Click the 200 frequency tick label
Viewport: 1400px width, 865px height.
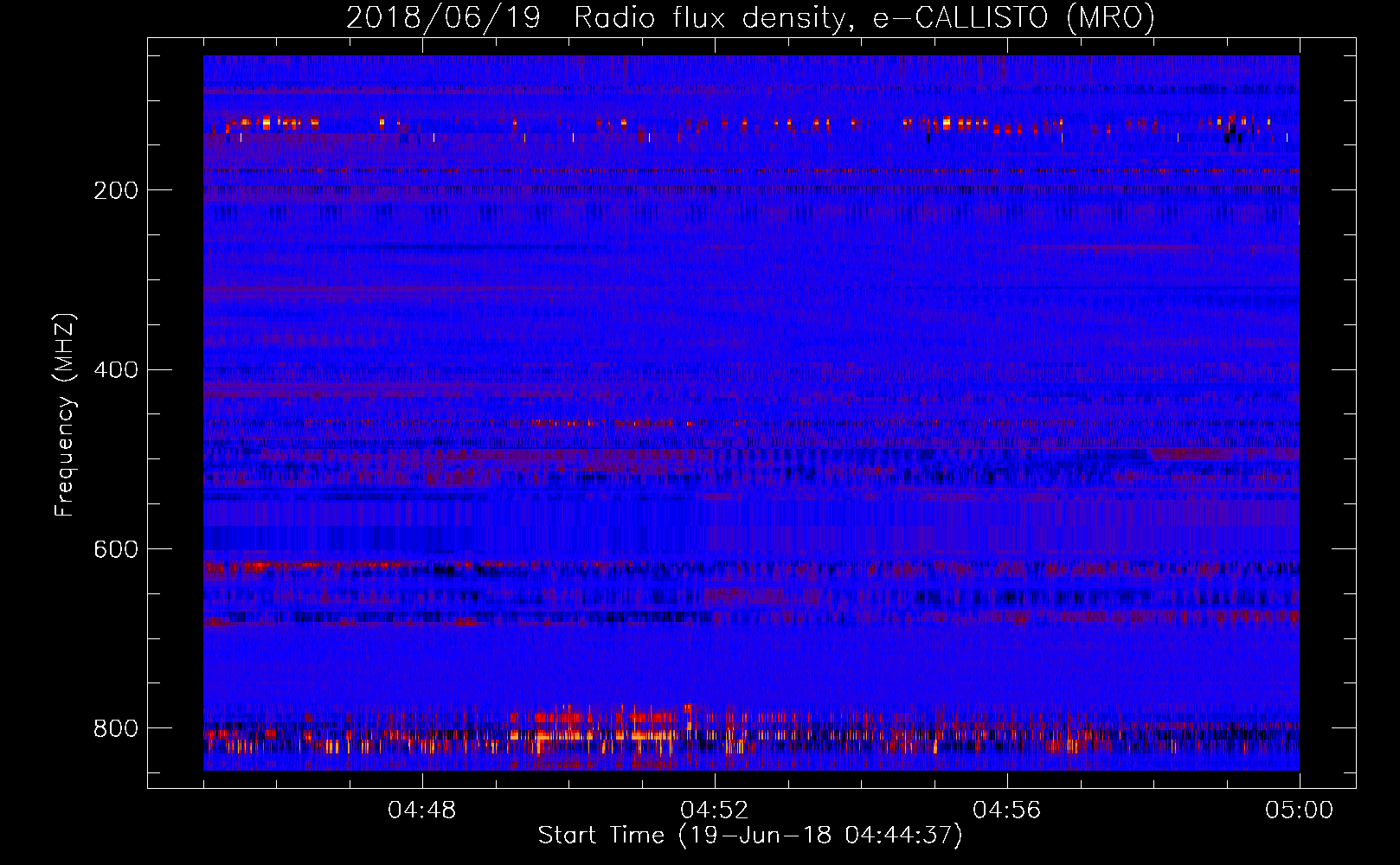click(x=116, y=190)
